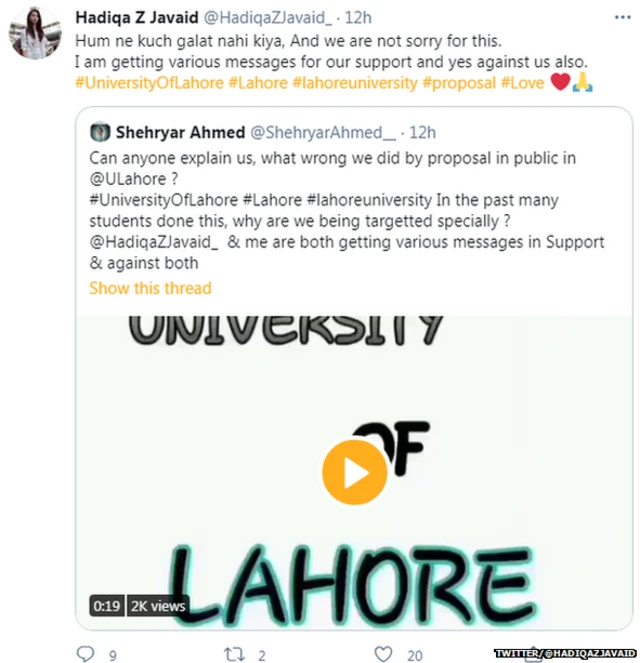This screenshot has height=663, width=640.
Task: Open the #Lahore hashtag link
Action: coord(258,82)
